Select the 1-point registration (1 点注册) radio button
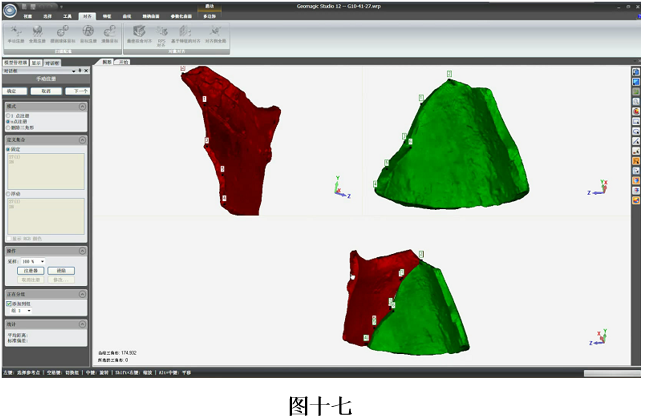The image size is (646, 419). pyautogui.click(x=8, y=116)
